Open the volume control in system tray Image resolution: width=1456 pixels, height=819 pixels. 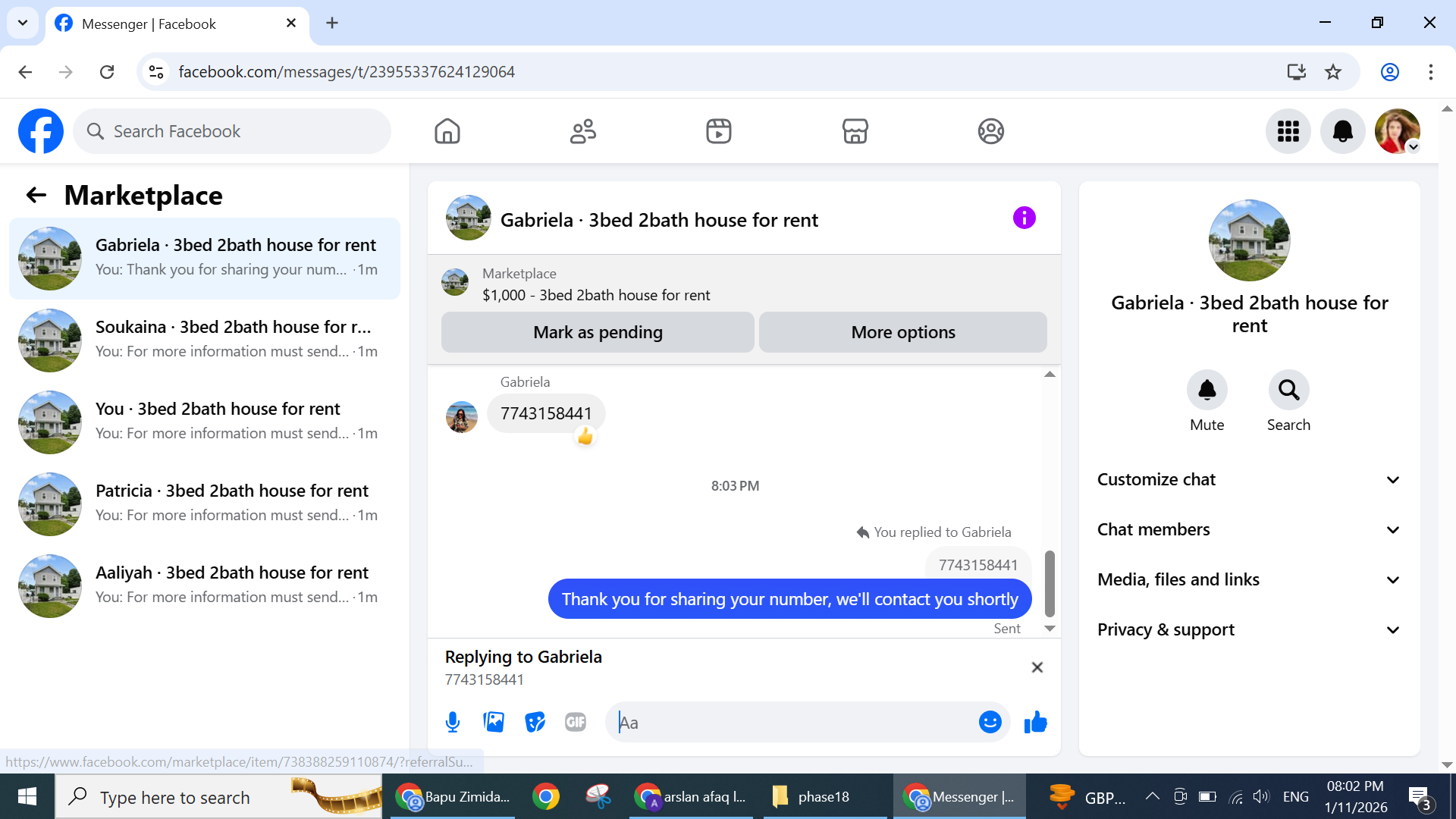click(1261, 796)
